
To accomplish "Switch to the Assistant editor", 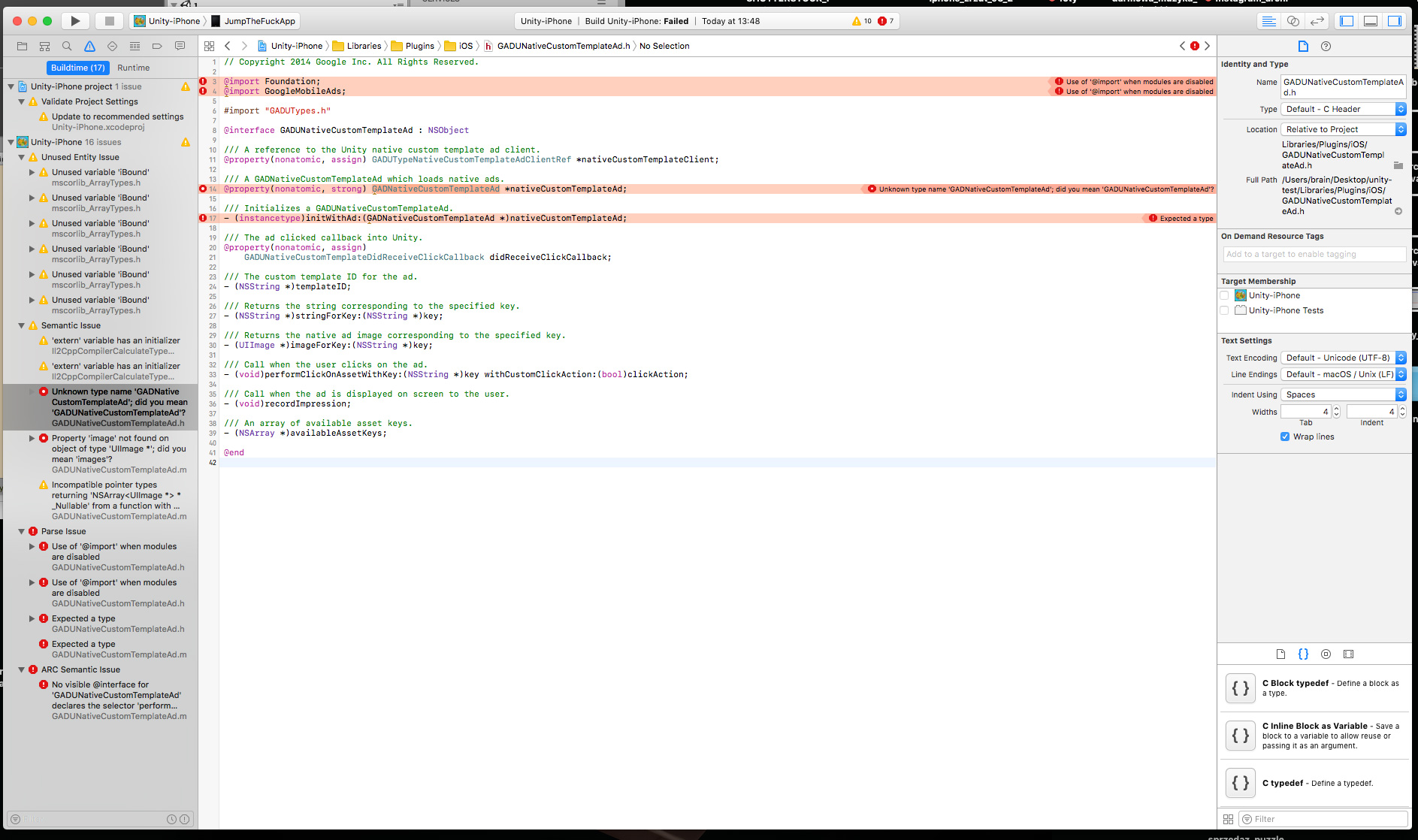I will pos(1293,21).
